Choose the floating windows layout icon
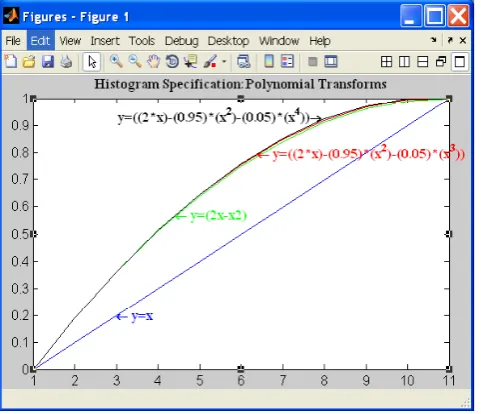481x414 pixels. coord(441,62)
